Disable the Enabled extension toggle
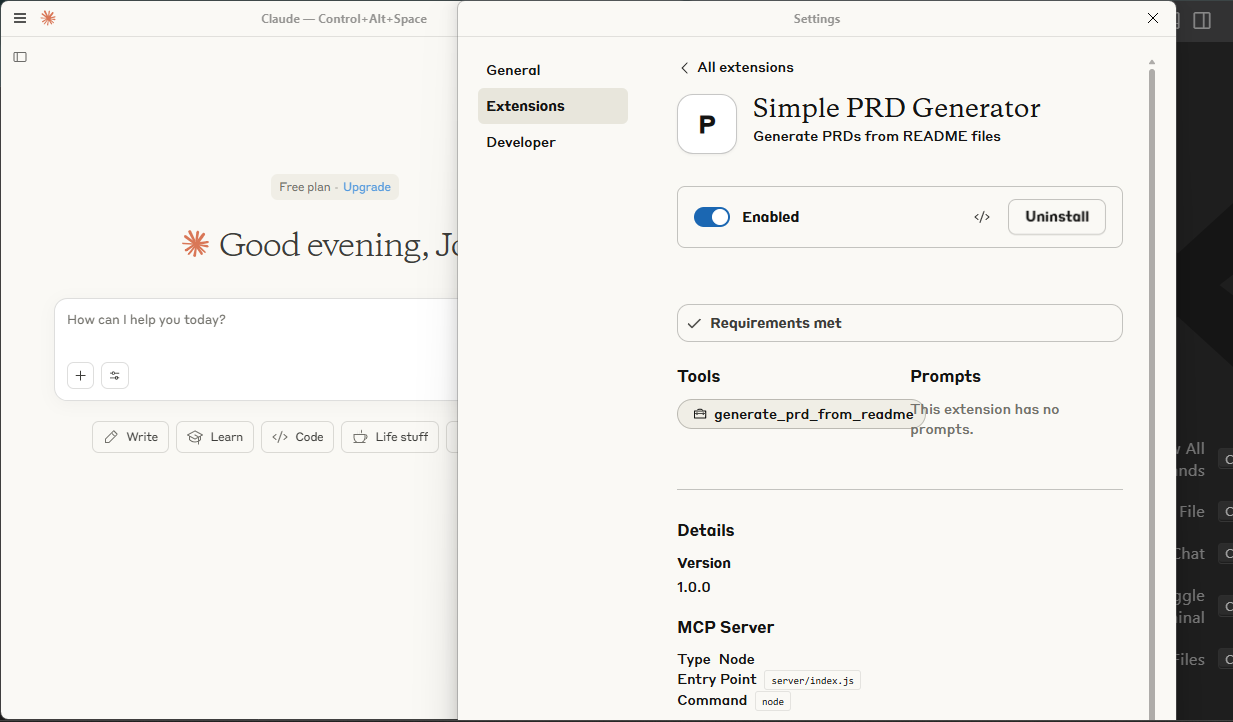The height and width of the screenshot is (722, 1233). coord(712,216)
